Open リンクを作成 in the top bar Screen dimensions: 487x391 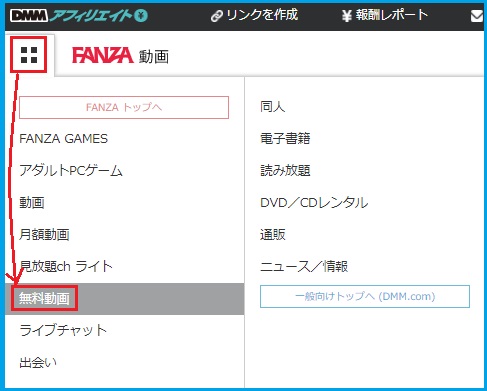254,15
